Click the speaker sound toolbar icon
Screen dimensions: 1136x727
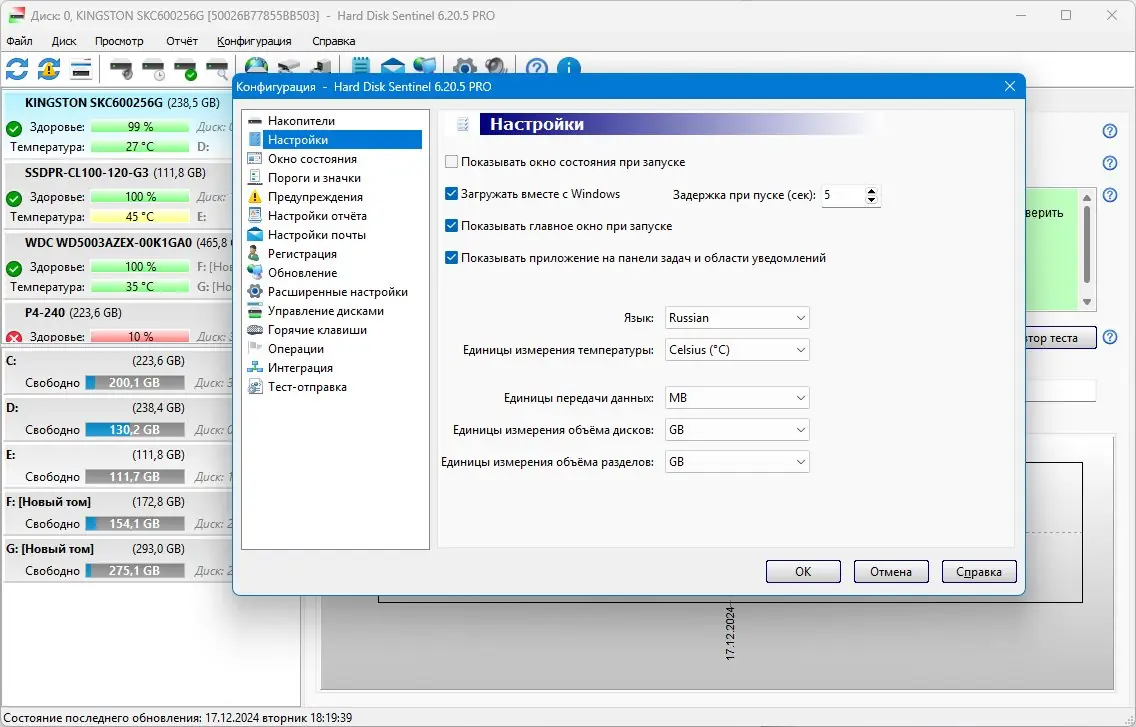(496, 66)
